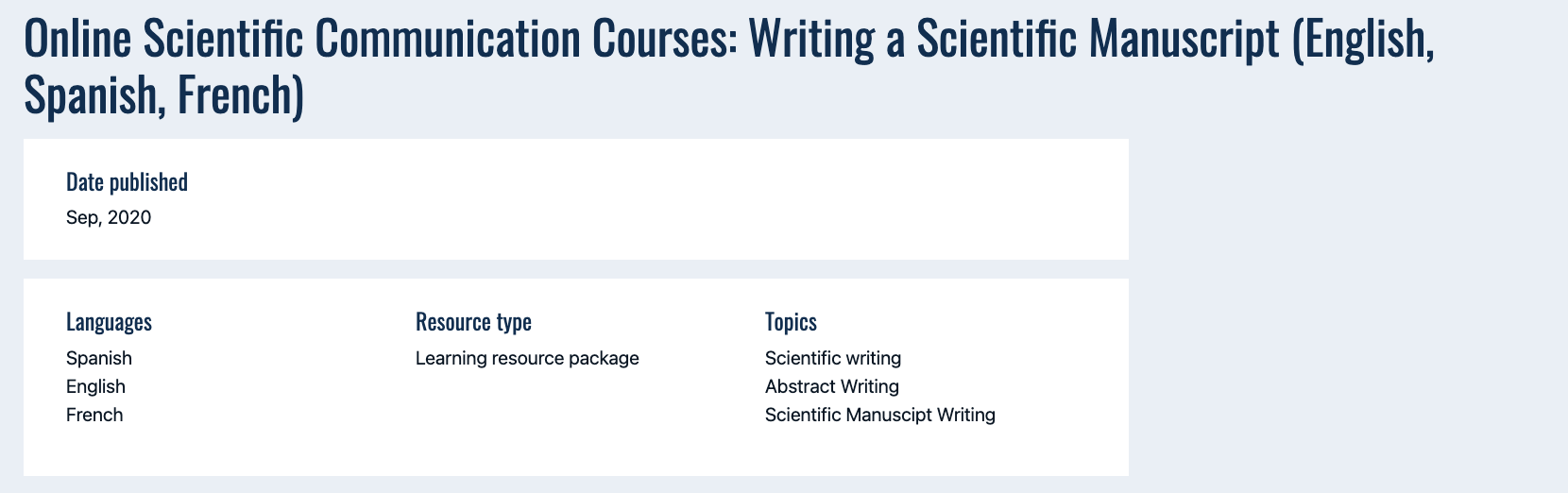The height and width of the screenshot is (493, 1568).
Task: Click the Scientific Manuscipt Writing topic
Action: (880, 415)
